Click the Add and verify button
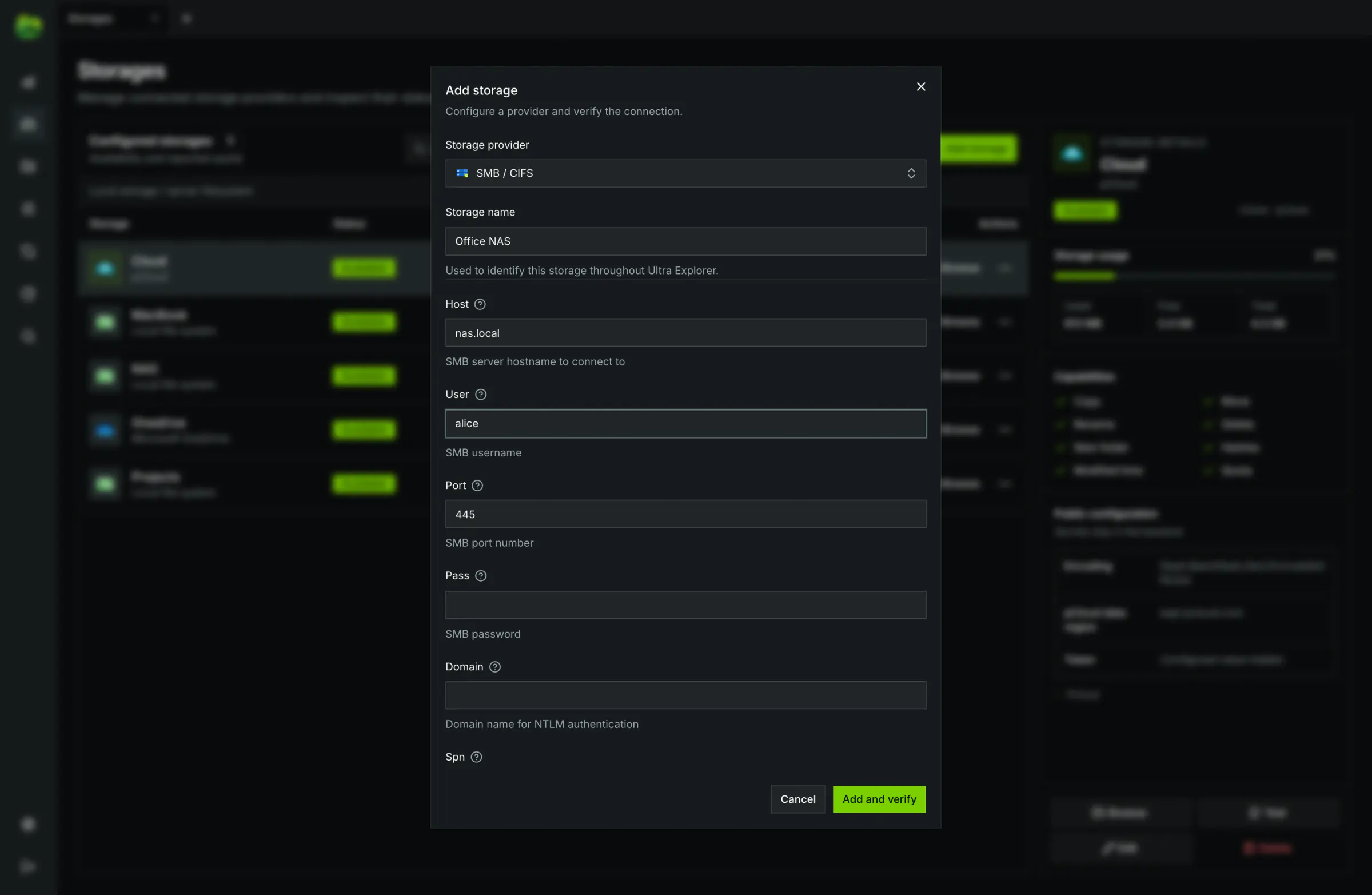The height and width of the screenshot is (895, 1372). 879,799
